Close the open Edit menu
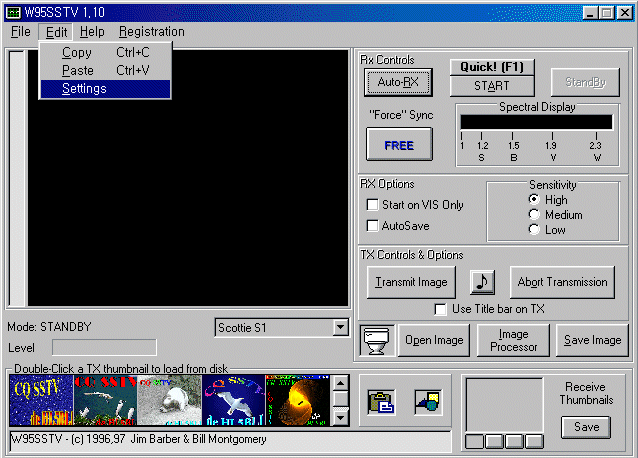The image size is (638, 458). tap(56, 32)
